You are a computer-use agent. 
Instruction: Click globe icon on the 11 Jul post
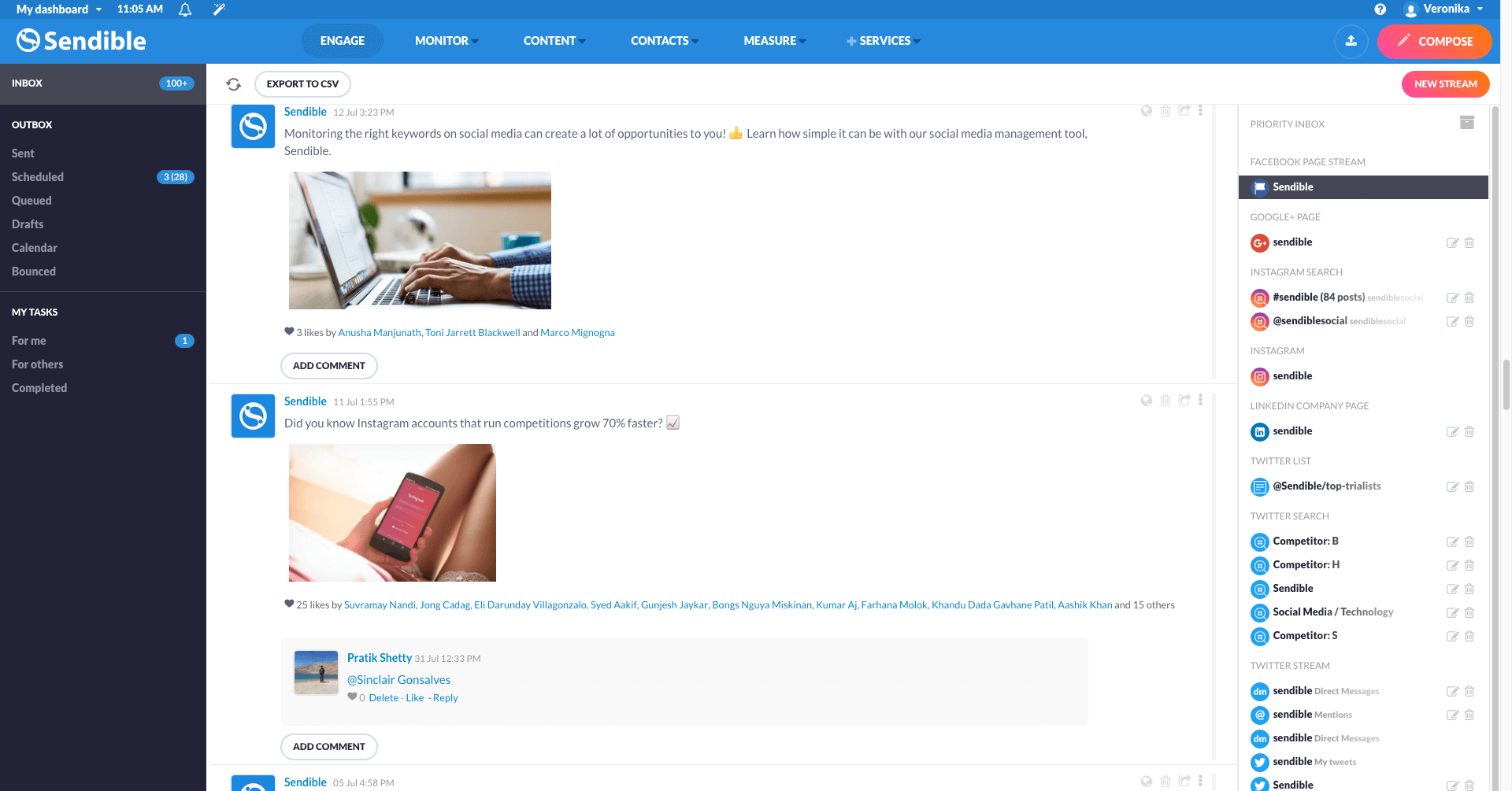click(1147, 401)
